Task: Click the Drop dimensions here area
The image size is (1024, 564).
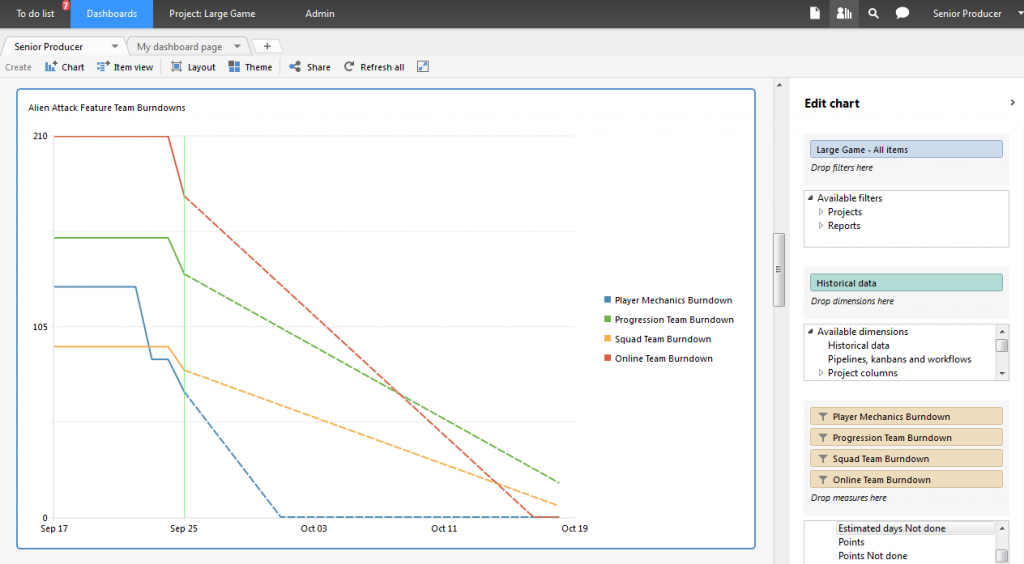Action: [x=852, y=301]
